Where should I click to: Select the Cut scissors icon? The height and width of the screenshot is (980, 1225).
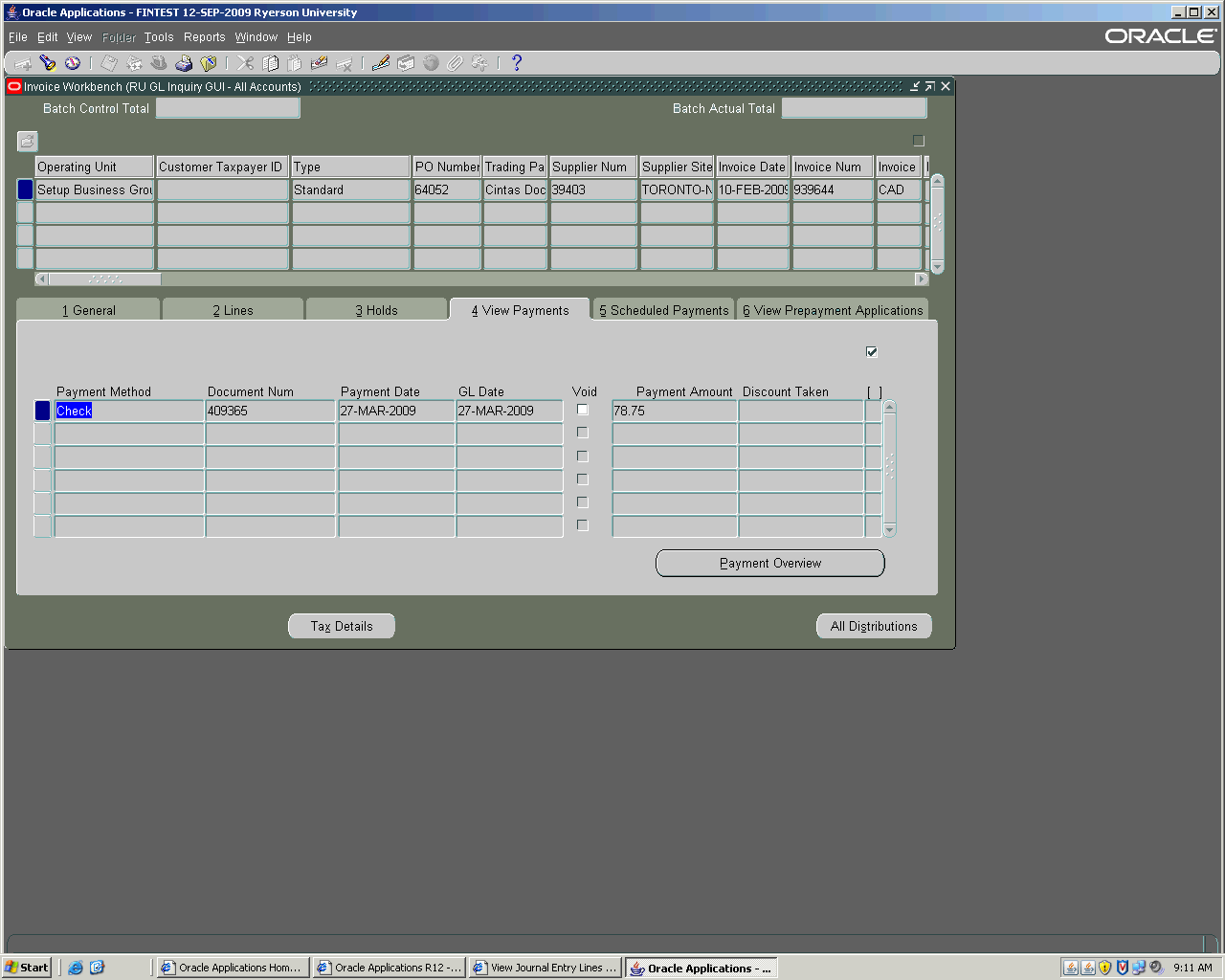coord(246,63)
